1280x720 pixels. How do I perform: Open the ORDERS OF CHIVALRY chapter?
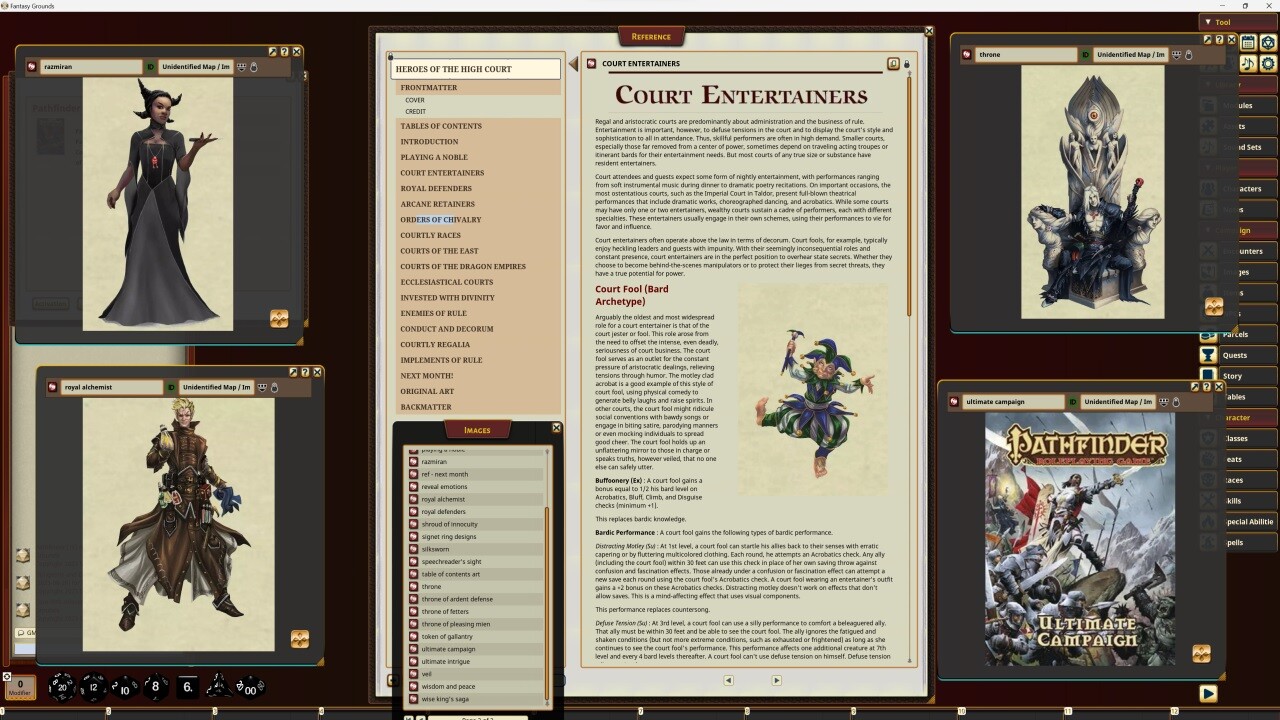pyautogui.click(x=440, y=219)
